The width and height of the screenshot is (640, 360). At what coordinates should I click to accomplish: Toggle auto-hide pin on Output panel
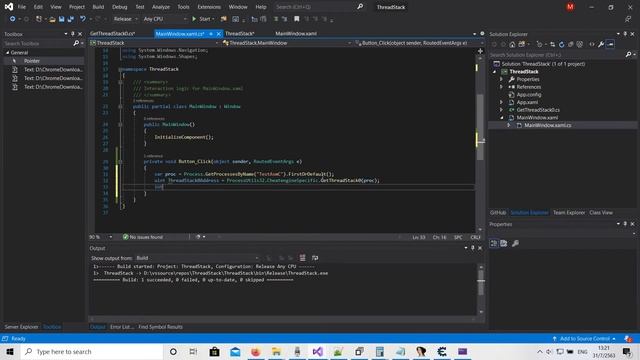(x=473, y=248)
